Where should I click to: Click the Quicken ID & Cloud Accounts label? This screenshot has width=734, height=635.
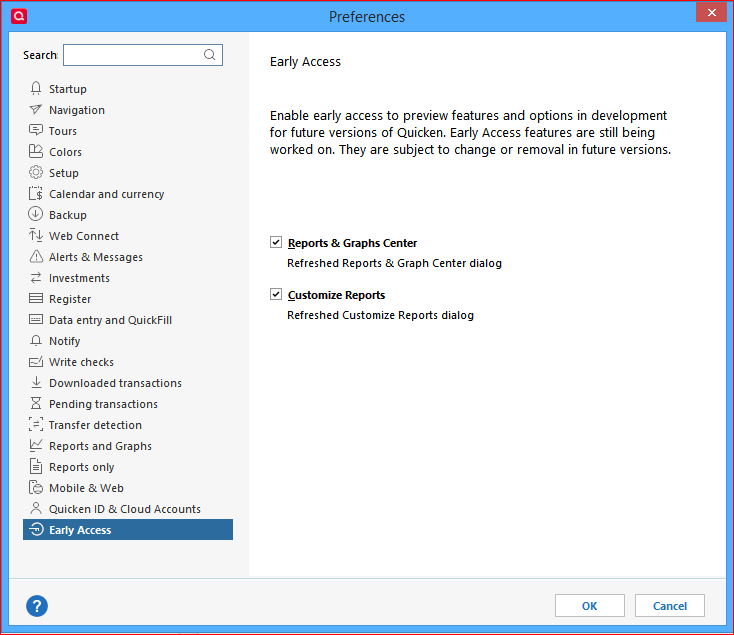pyautogui.click(x=125, y=509)
